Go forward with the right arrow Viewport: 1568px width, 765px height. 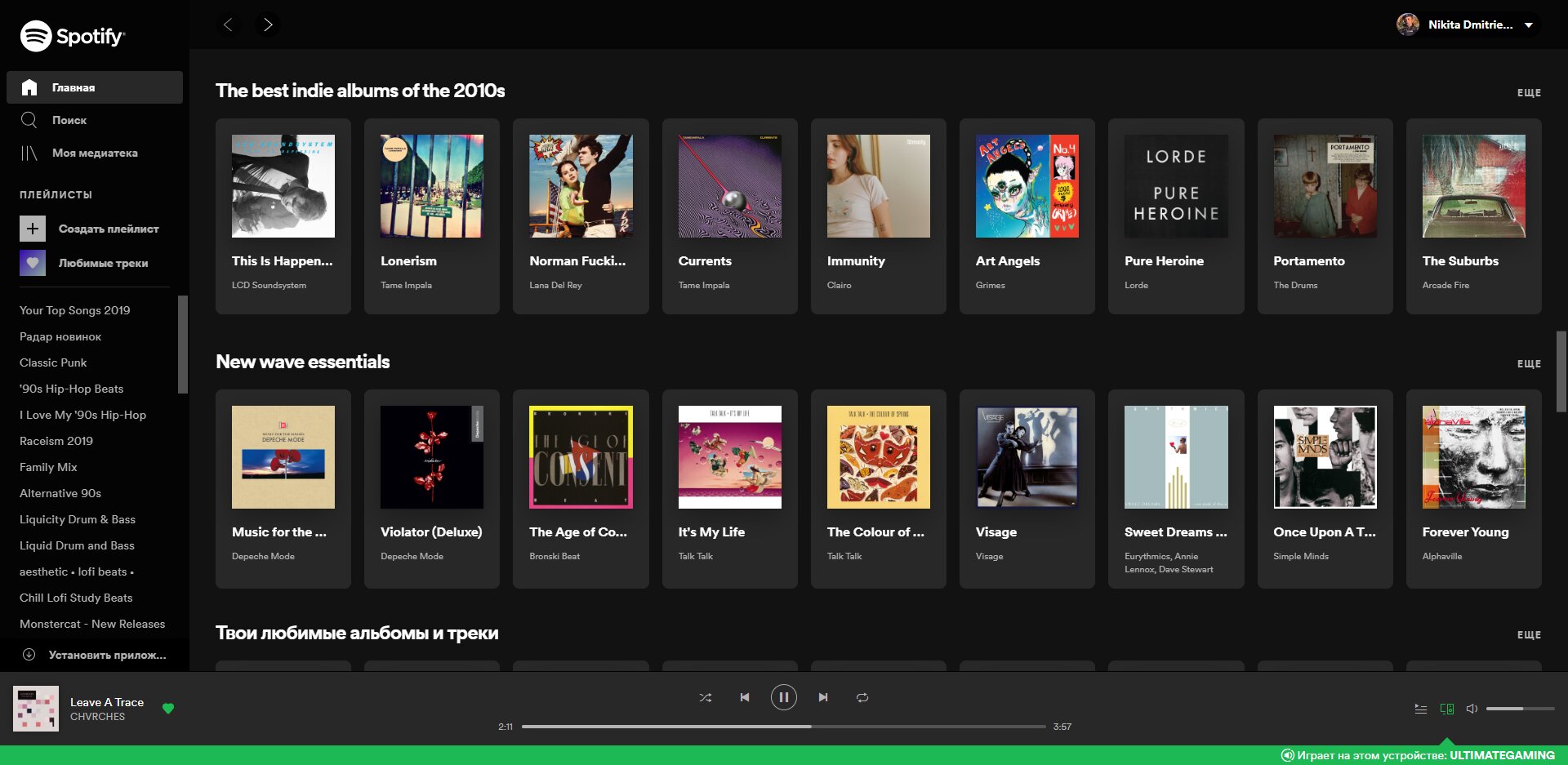[267, 24]
